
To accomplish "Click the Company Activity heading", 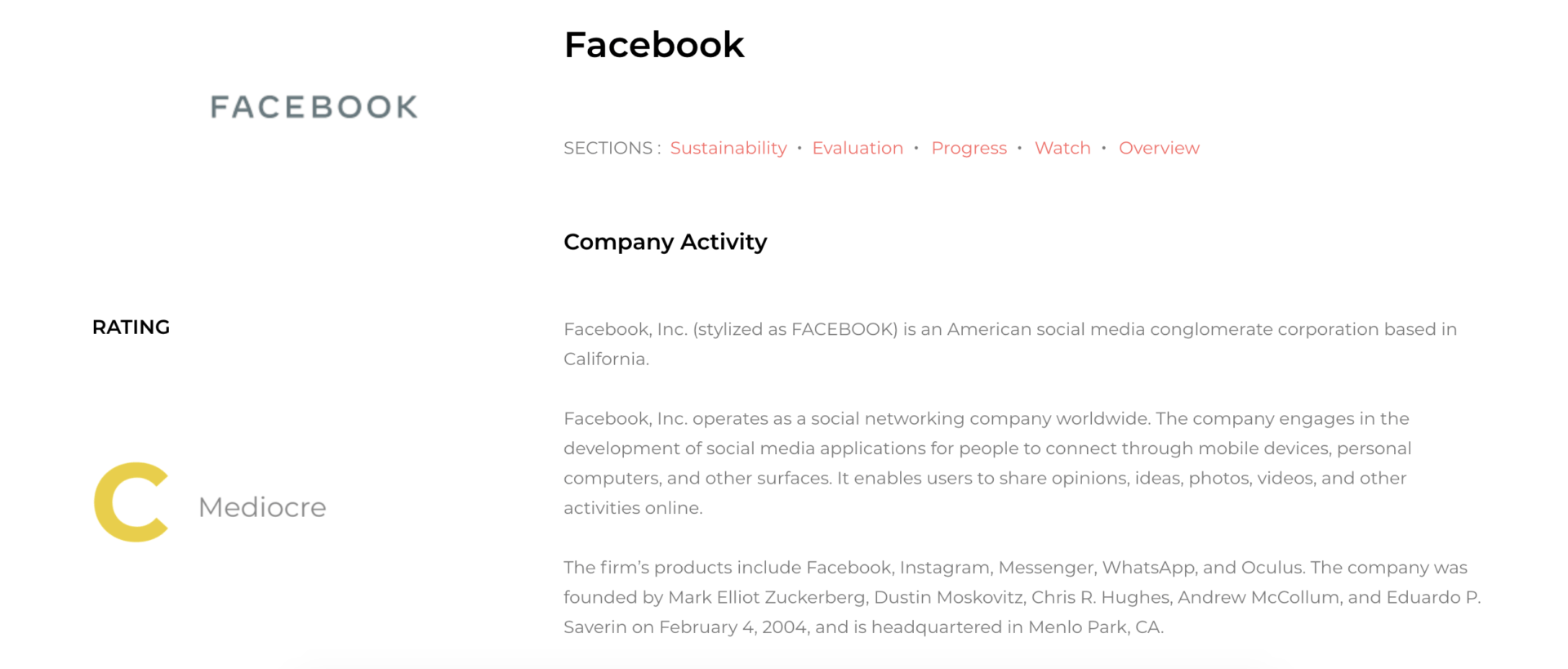I will click(x=665, y=242).
